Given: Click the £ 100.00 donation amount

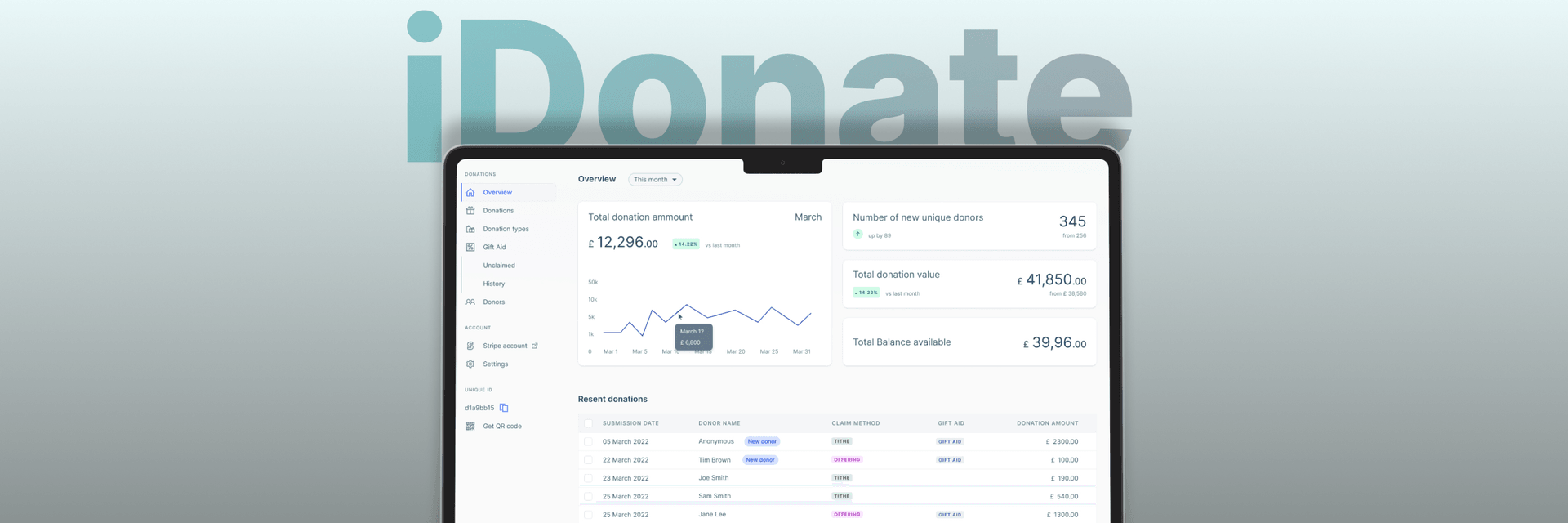Looking at the screenshot, I should [1064, 460].
